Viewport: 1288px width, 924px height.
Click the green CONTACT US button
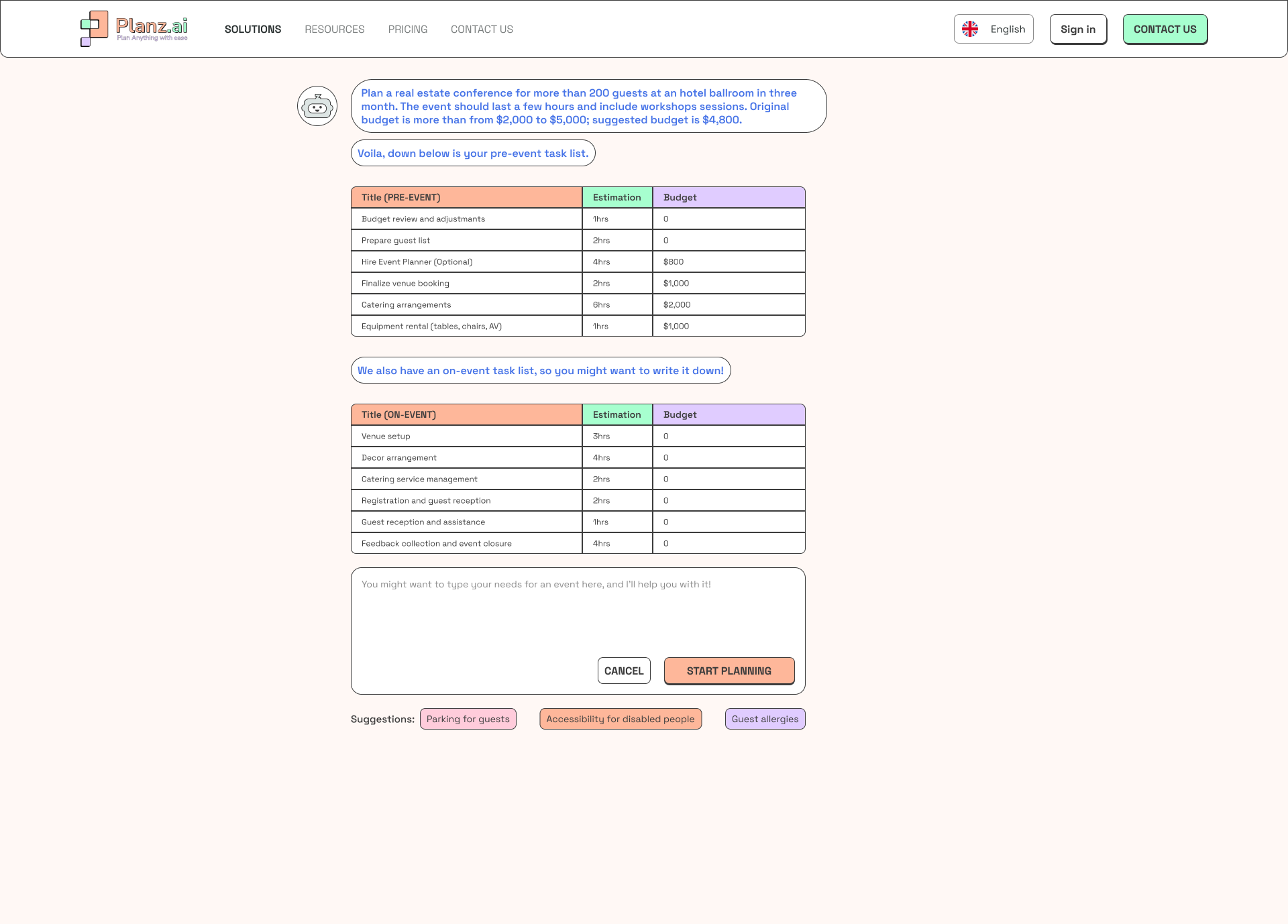(x=1165, y=30)
